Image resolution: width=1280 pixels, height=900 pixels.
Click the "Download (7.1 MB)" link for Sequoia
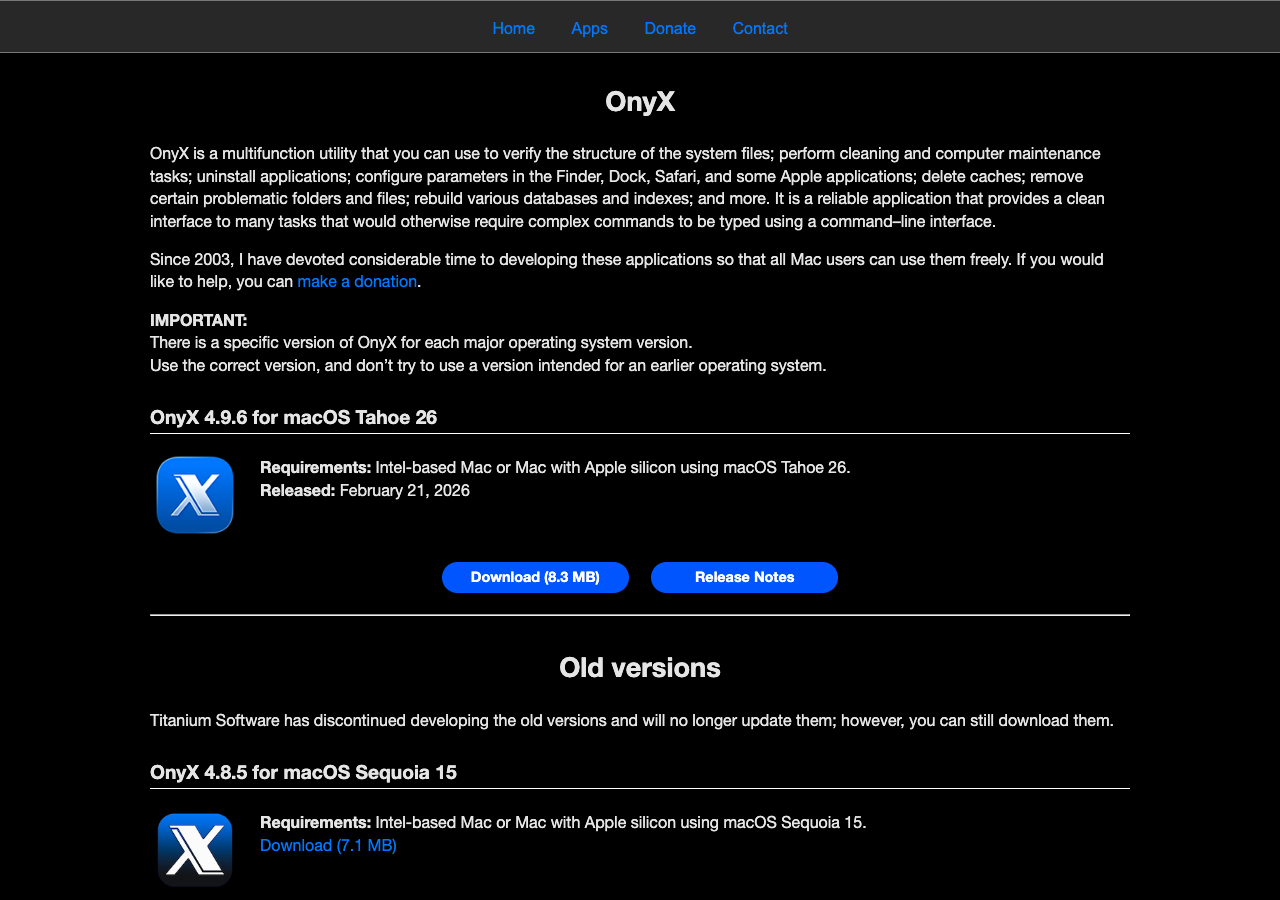[328, 845]
